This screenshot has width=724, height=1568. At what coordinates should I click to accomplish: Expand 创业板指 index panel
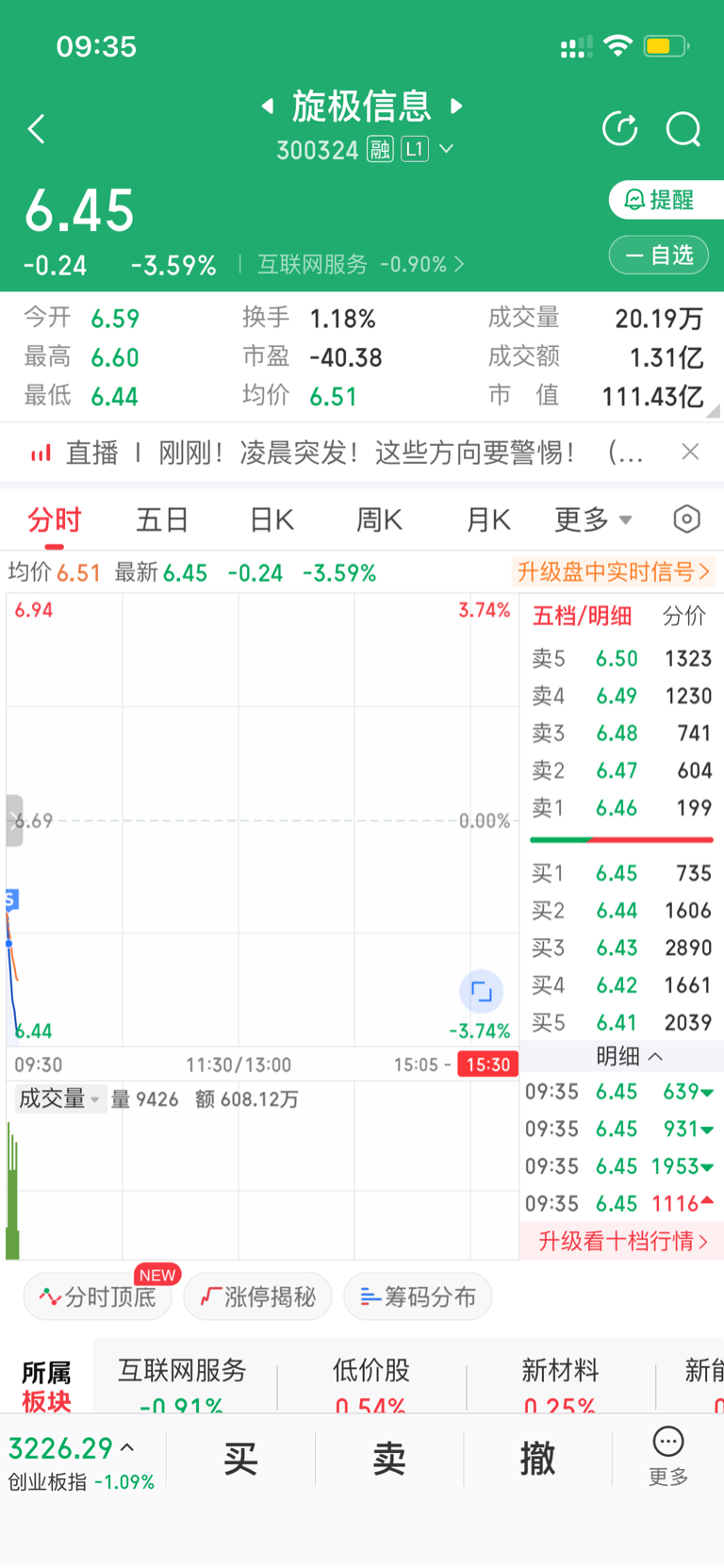[81, 1463]
